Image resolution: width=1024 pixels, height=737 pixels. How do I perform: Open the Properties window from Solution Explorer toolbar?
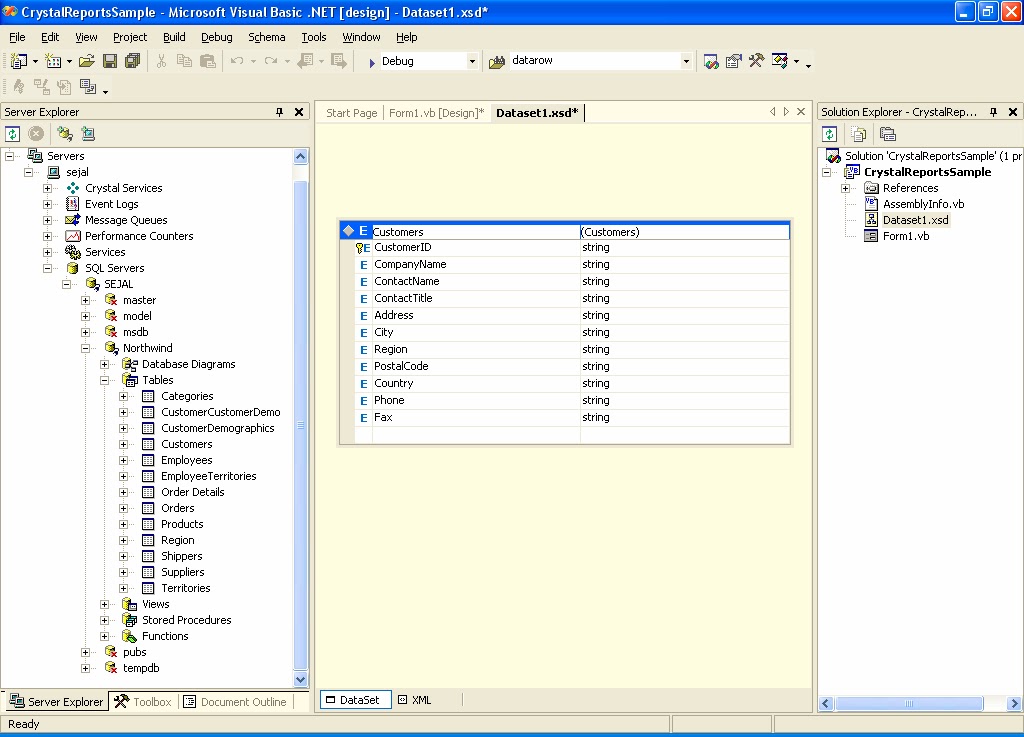887,133
